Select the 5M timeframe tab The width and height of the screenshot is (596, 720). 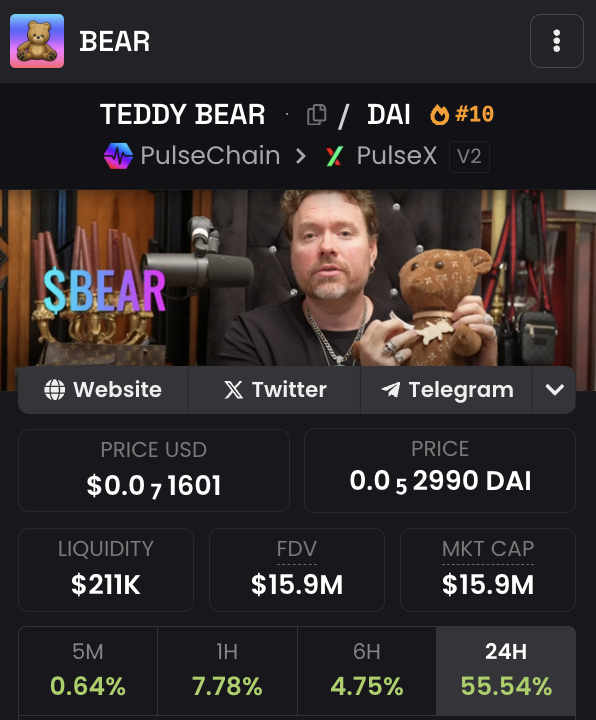click(x=88, y=670)
